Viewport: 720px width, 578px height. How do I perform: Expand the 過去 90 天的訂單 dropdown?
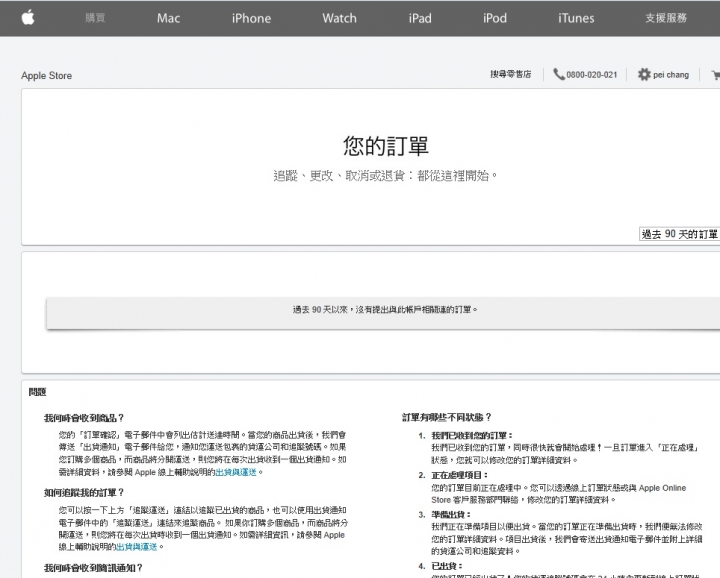[x=679, y=234]
